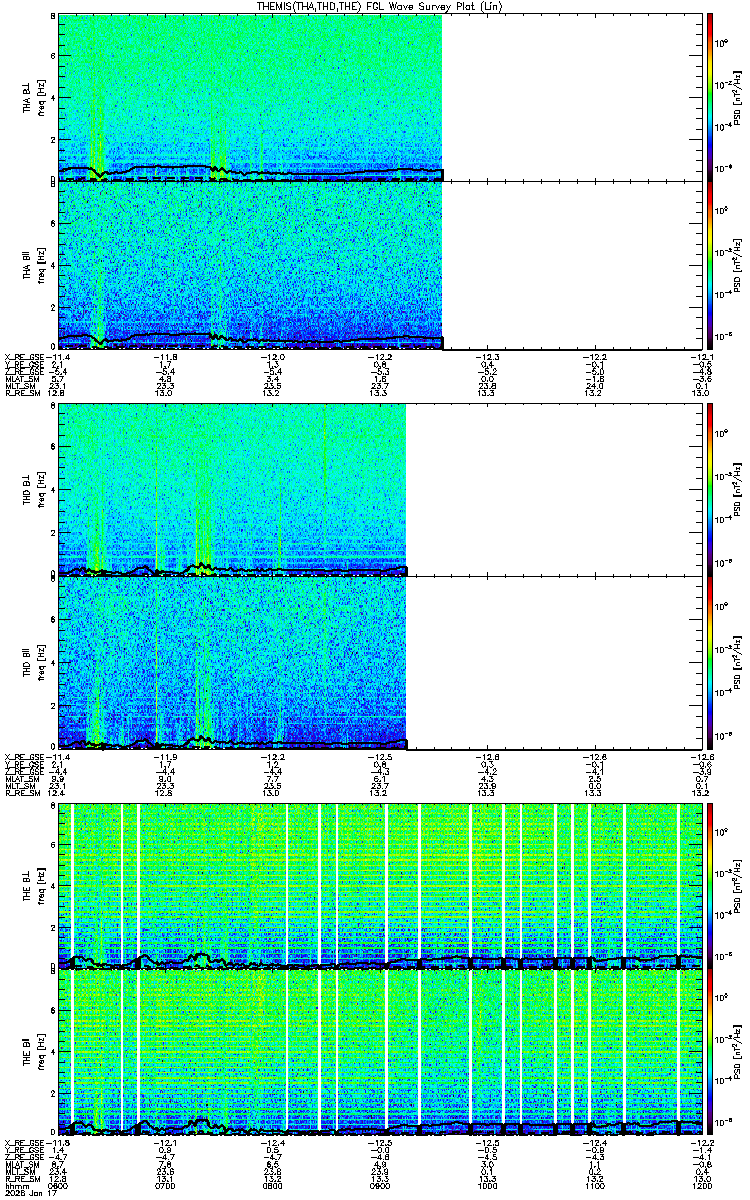Viewport: 750px width, 1200px height.
Task: Click the THA B-parallel spectrogram panel
Action: pyautogui.click(x=379, y=265)
